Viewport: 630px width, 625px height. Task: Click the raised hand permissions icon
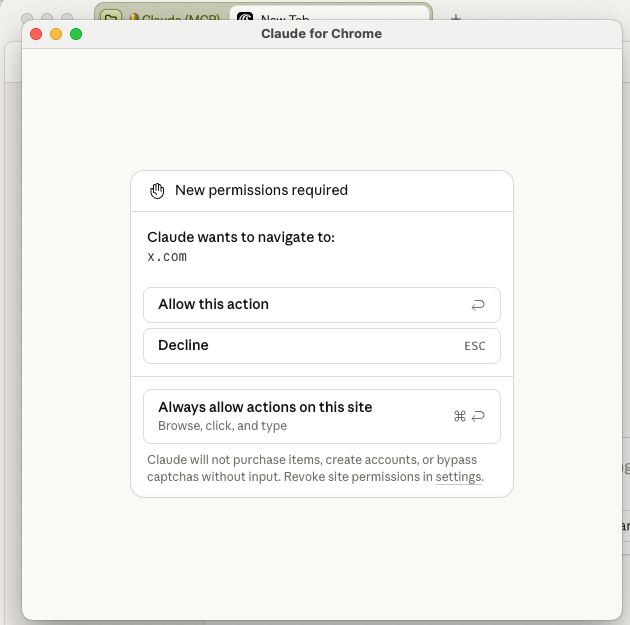[x=157, y=190]
